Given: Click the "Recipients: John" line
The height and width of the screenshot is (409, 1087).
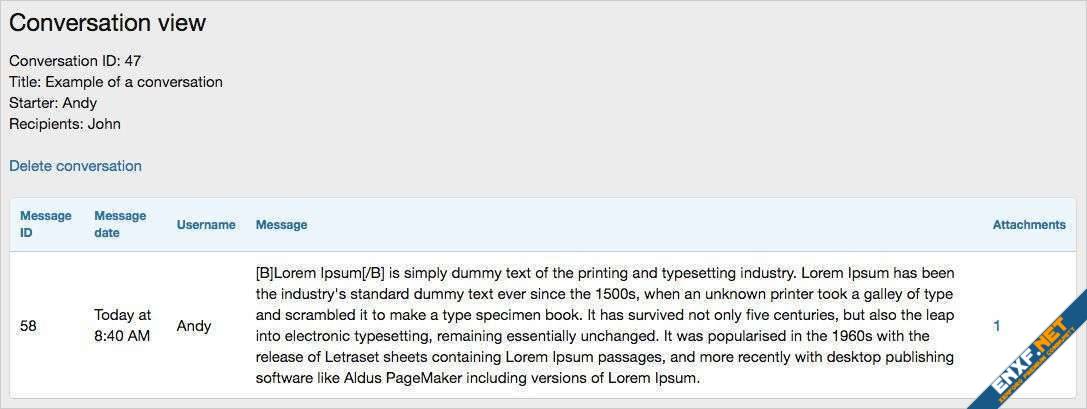Looking at the screenshot, I should pos(65,124).
